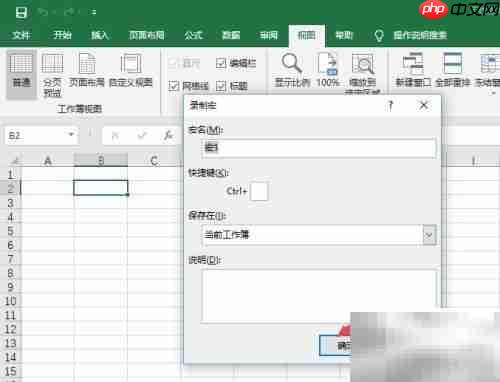Switch to the 公式 (Formulas) tab
500x382 pixels.
pyautogui.click(x=193, y=35)
